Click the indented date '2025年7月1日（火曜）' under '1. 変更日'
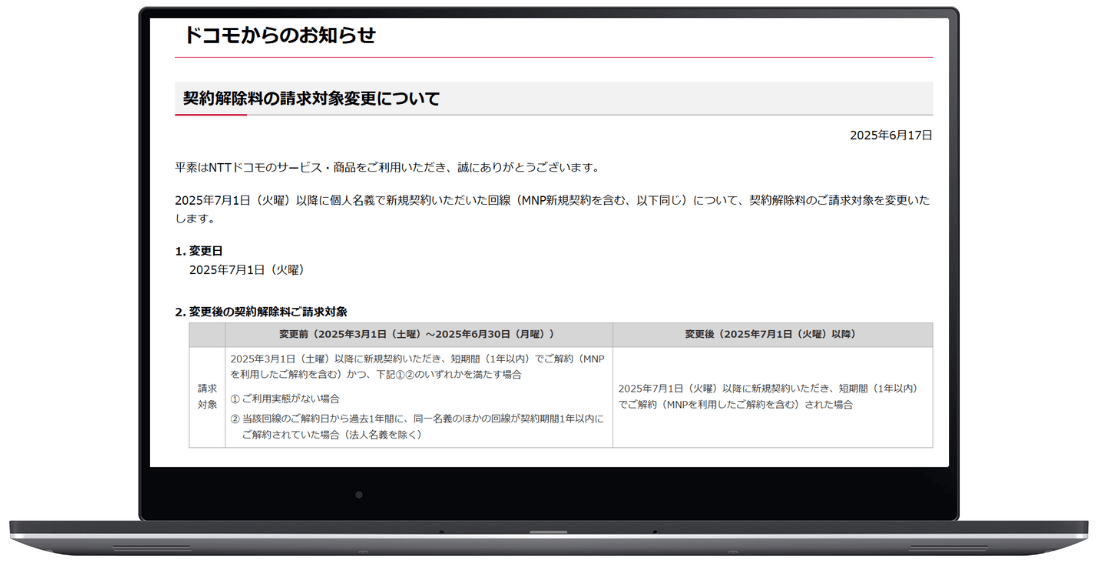Image resolution: width=1100 pixels, height=563 pixels. pyautogui.click(x=247, y=269)
